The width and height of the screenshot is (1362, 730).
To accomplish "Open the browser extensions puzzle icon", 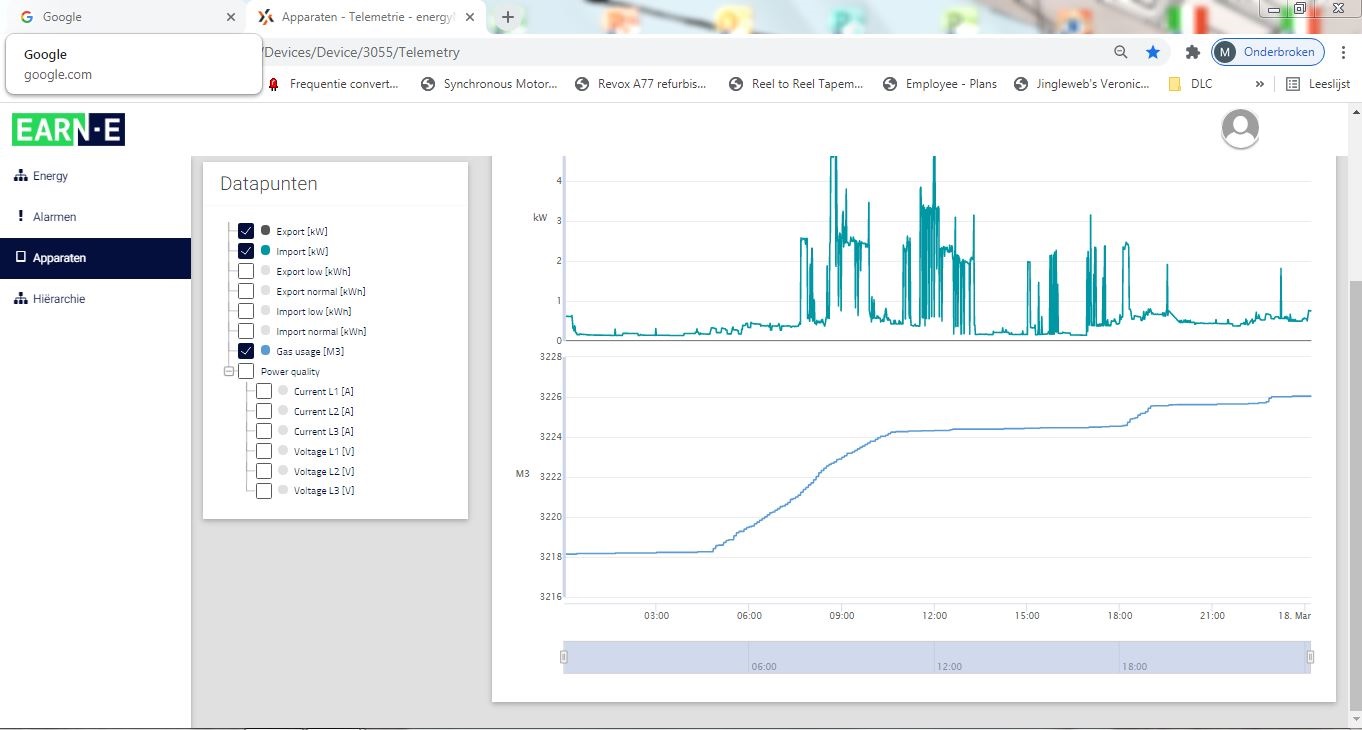I will click(x=1192, y=52).
